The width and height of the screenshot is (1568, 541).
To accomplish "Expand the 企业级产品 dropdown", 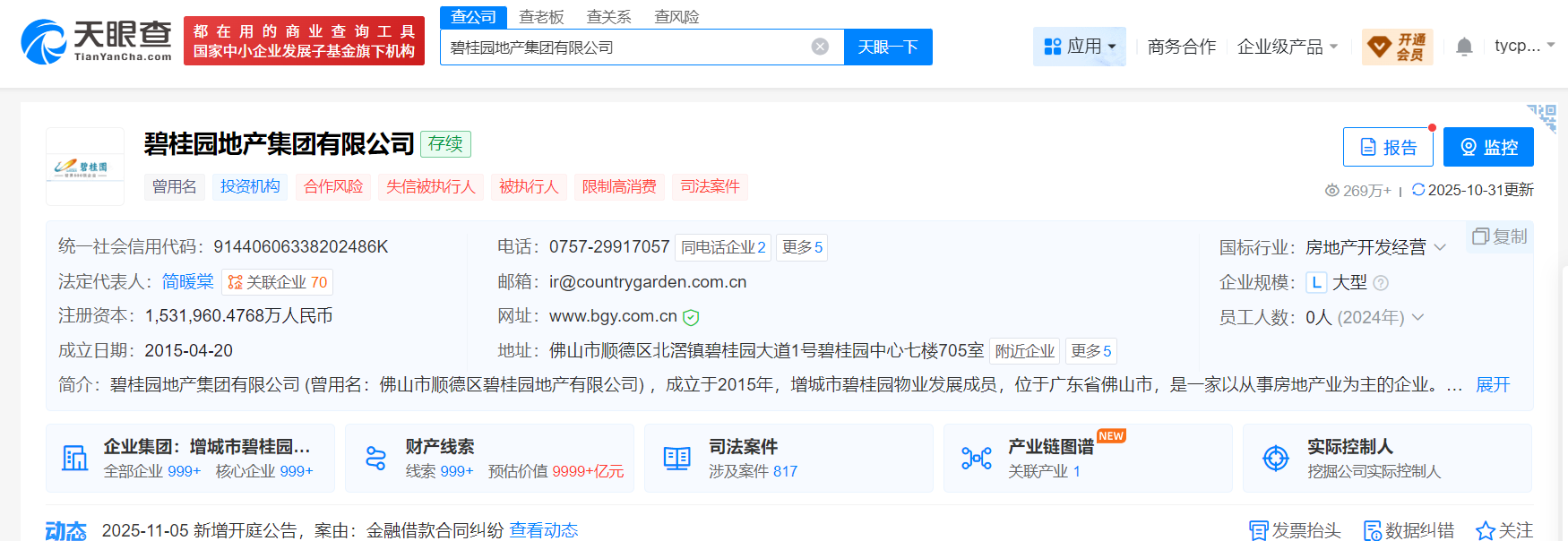I will (x=1288, y=47).
